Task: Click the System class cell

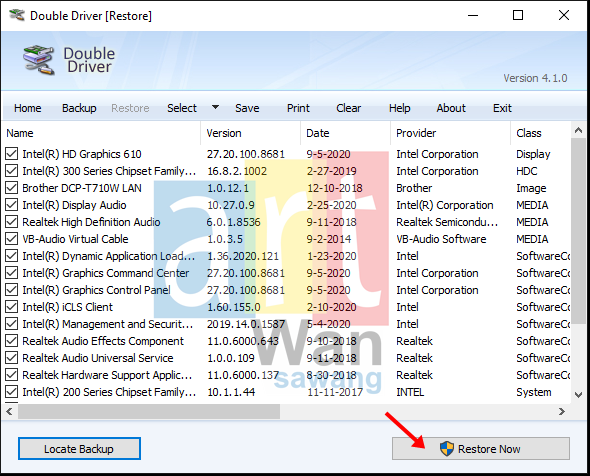Action: [534, 392]
